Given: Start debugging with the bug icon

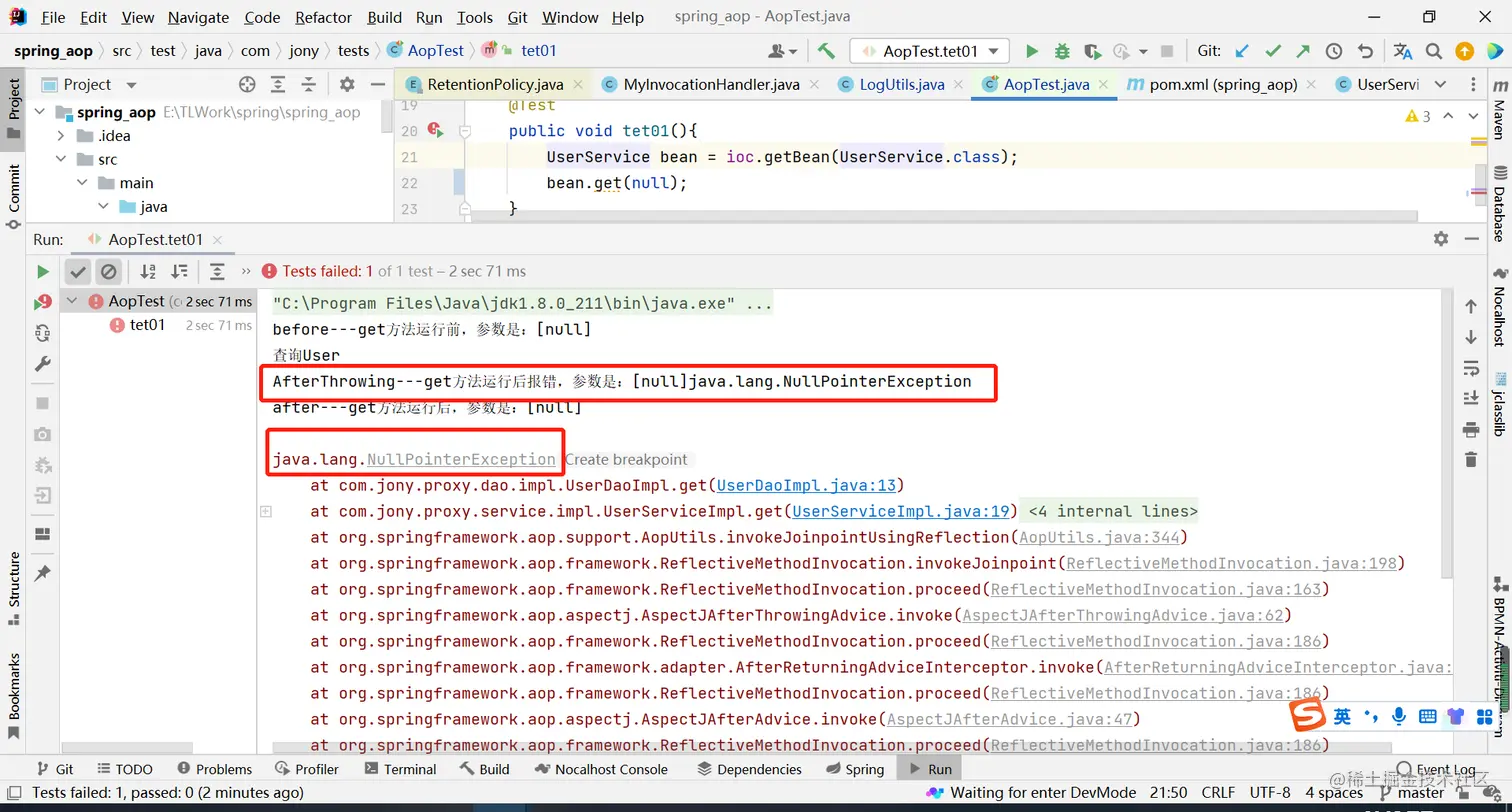Looking at the screenshot, I should [1062, 51].
